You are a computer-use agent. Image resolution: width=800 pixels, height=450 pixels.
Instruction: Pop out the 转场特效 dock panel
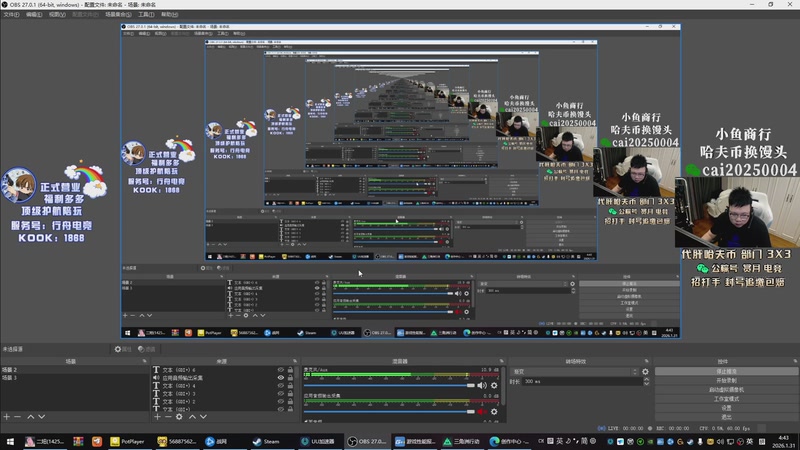tap(646, 361)
